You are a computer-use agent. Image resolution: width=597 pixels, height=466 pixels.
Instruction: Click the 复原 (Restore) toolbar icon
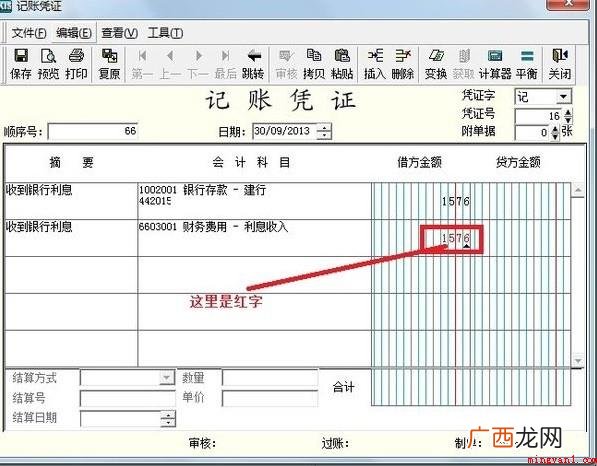point(109,64)
